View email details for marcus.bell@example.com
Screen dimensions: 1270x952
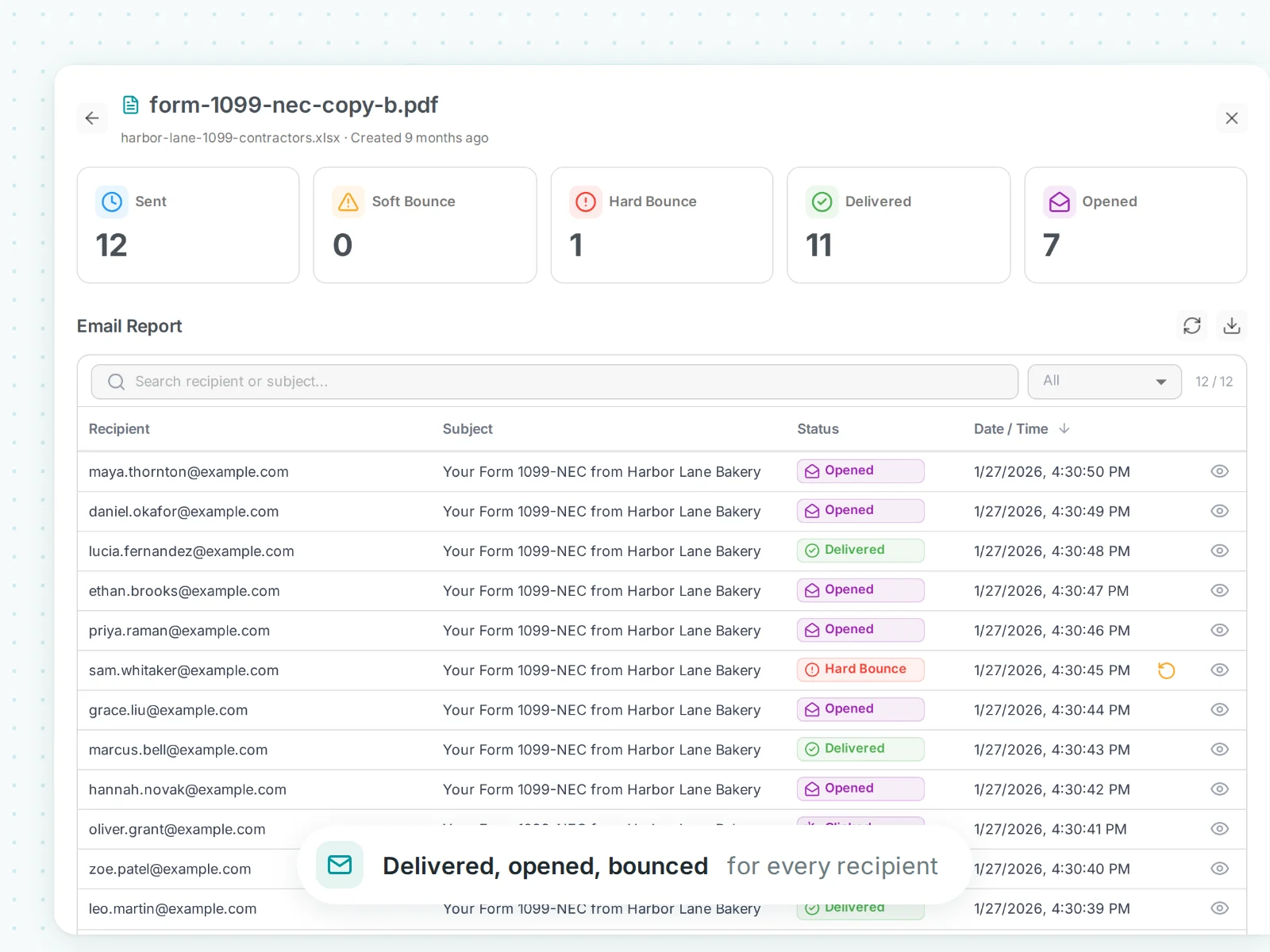click(1219, 749)
